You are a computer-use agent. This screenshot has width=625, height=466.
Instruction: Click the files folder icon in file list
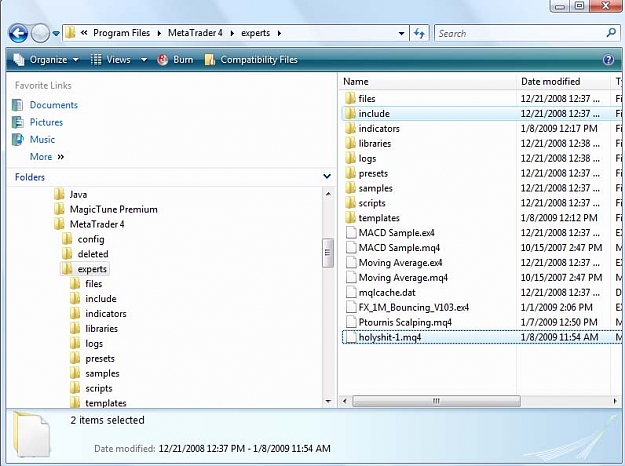(350, 98)
